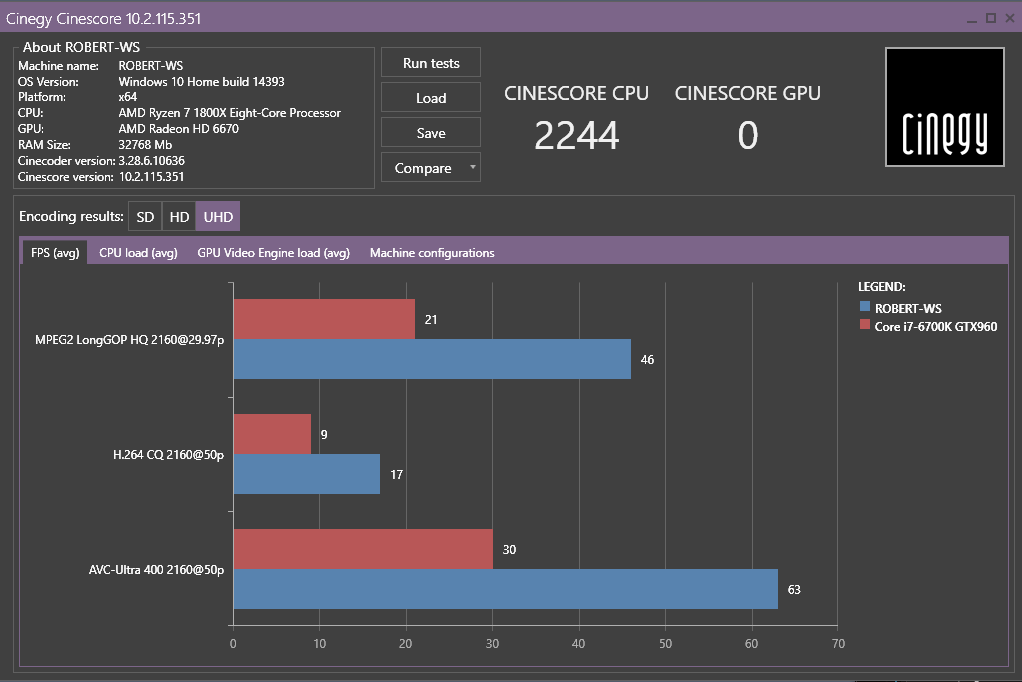Switch to CPU load (avg) tab
This screenshot has width=1022, height=682.
[x=138, y=253]
